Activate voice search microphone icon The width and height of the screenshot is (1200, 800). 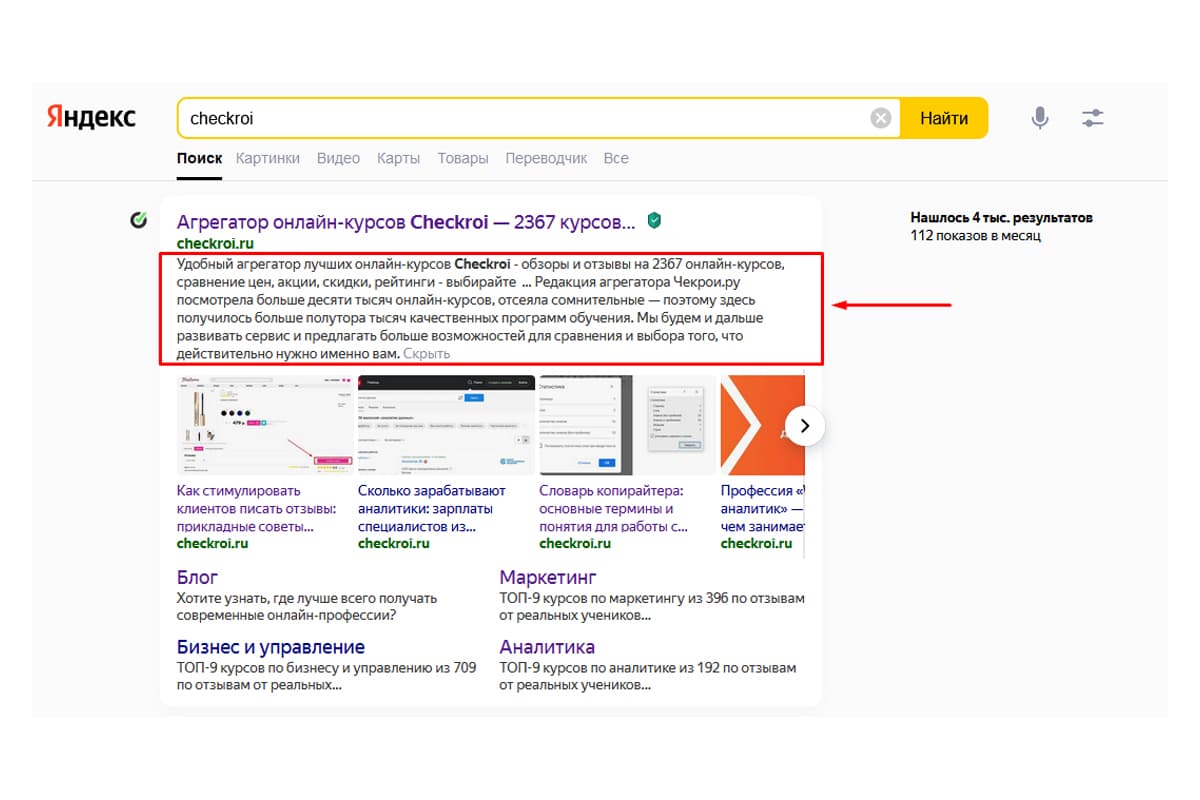tap(1040, 118)
